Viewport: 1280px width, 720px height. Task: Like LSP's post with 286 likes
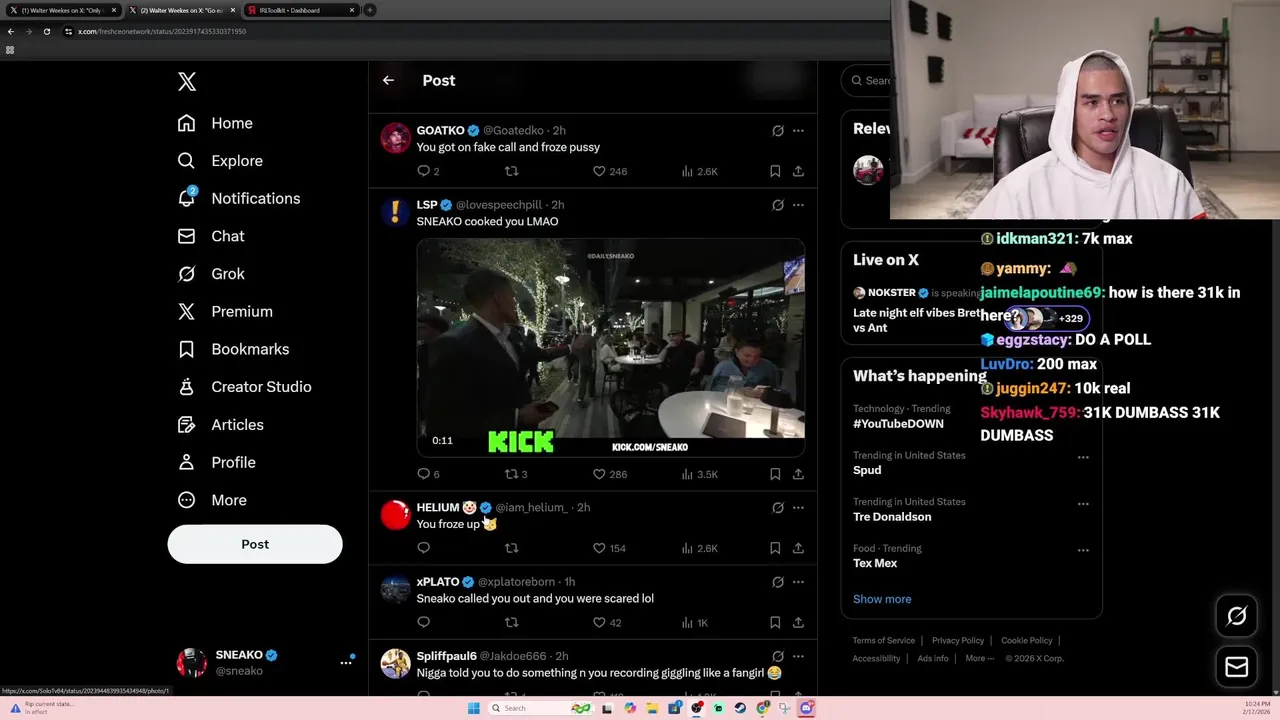click(610, 474)
